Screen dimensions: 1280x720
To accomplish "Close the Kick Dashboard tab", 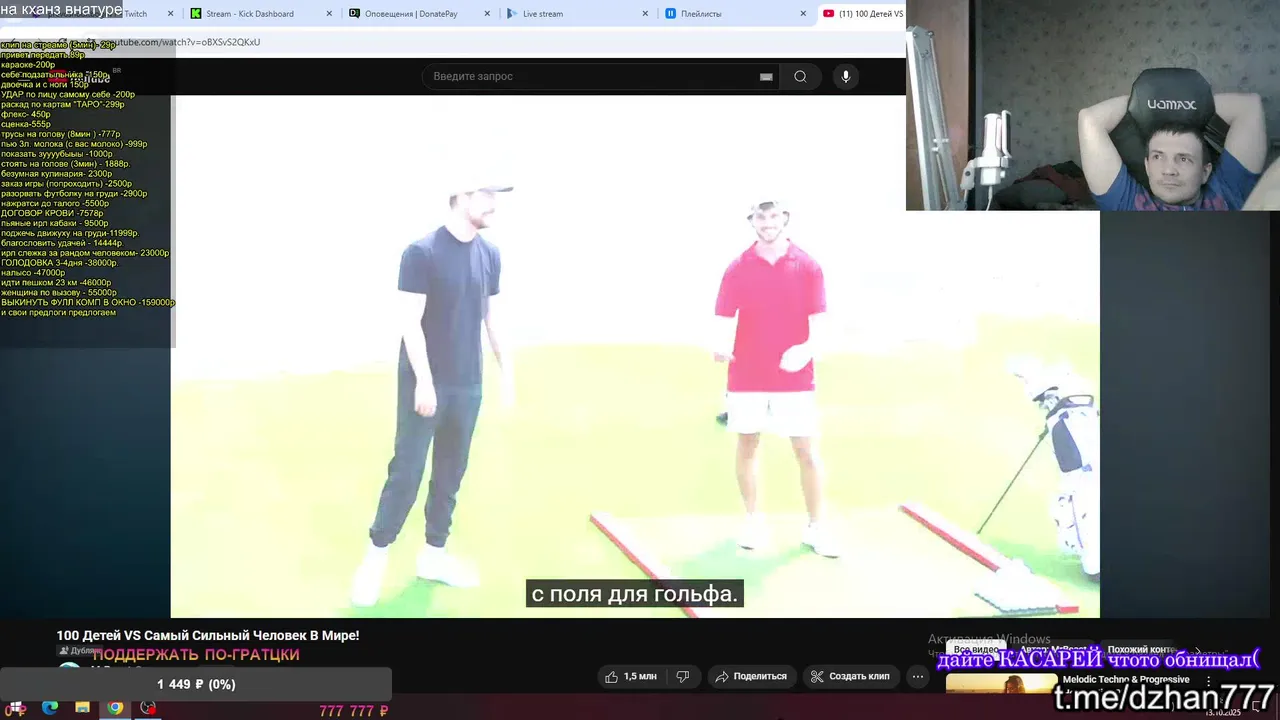I will (330, 14).
